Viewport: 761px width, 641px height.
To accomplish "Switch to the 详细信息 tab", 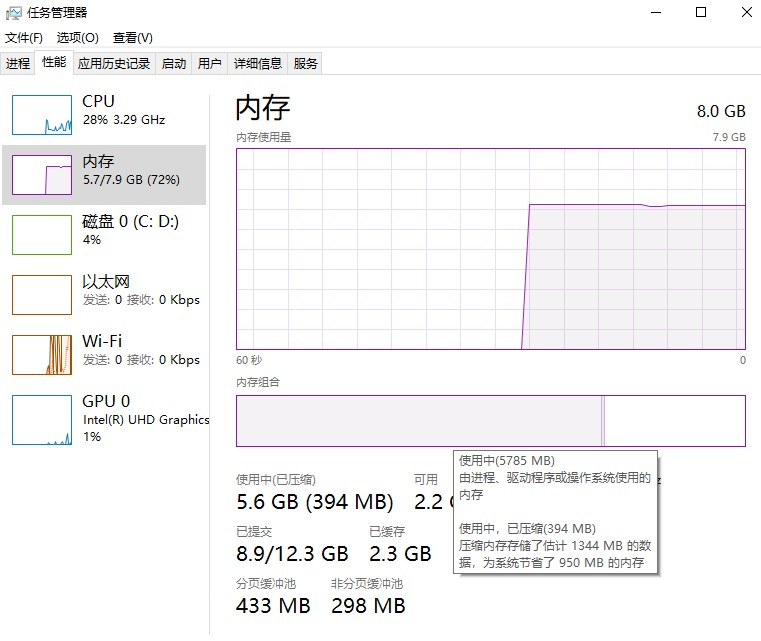I will (x=258, y=64).
